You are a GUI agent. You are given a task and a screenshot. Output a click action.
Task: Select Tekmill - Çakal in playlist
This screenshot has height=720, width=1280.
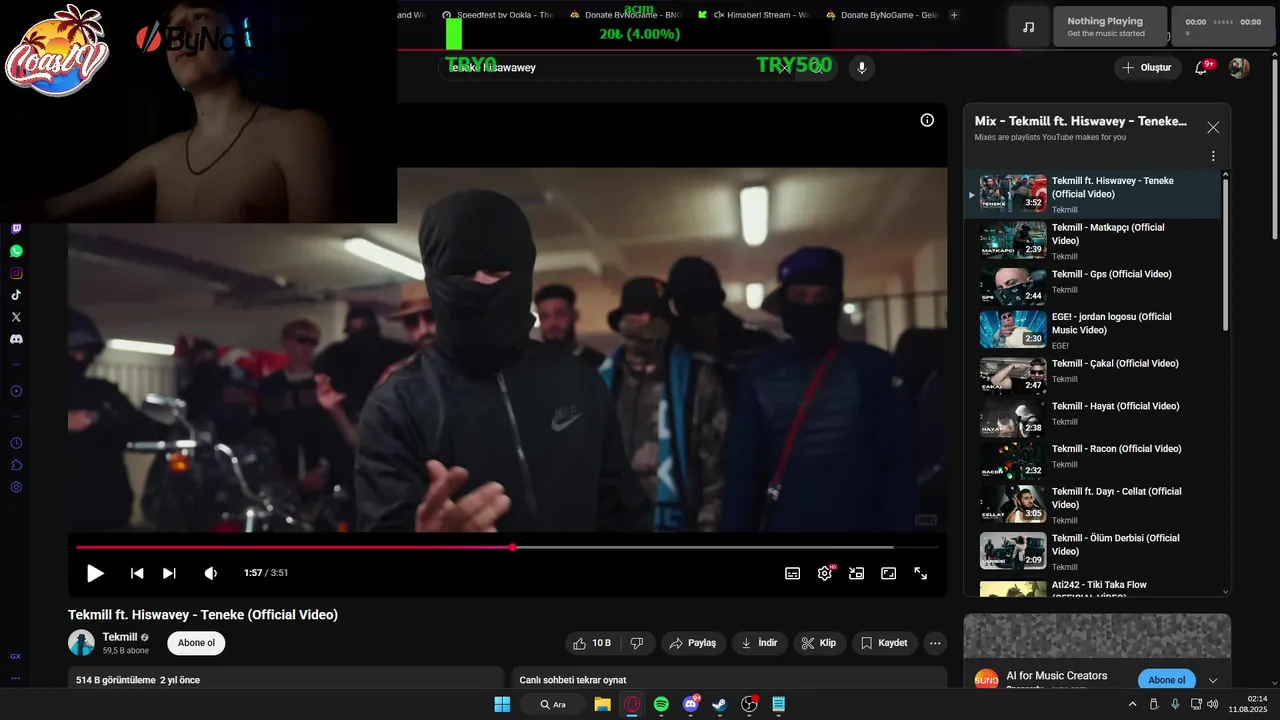[1093, 374]
